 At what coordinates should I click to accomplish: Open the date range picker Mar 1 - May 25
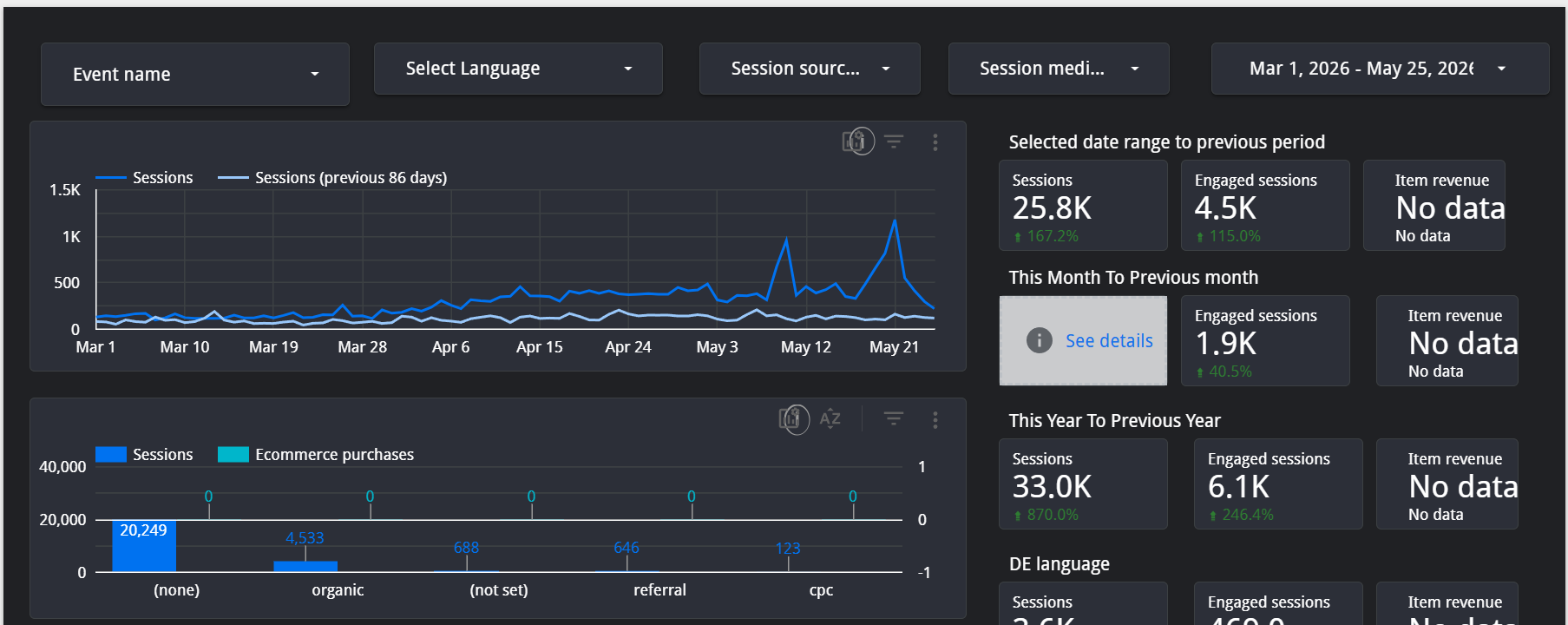pos(1380,69)
